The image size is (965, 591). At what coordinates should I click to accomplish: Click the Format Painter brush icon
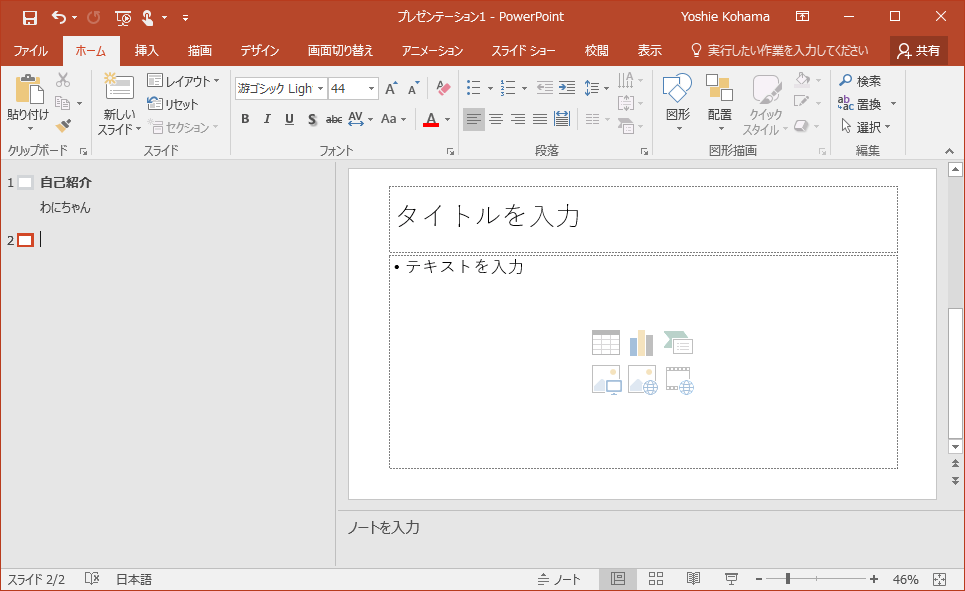[x=63, y=126]
